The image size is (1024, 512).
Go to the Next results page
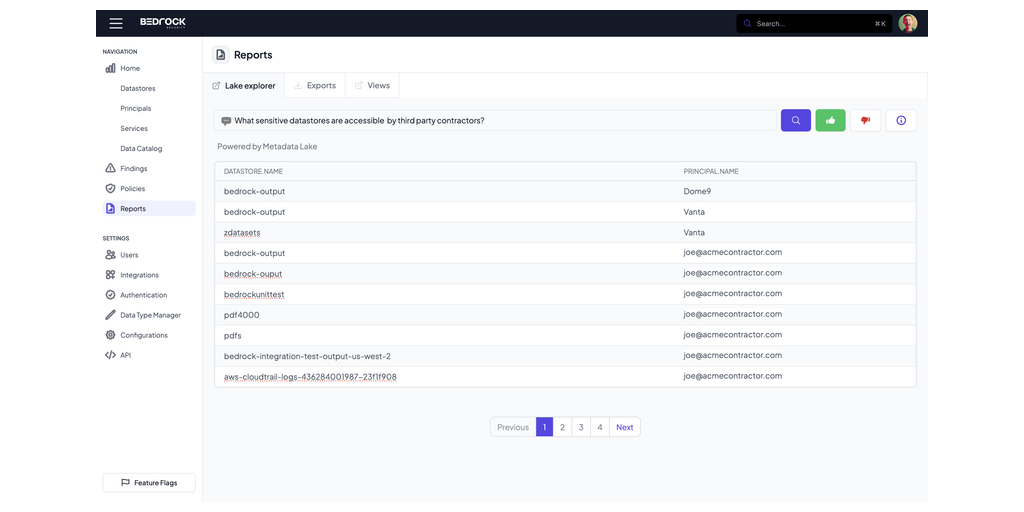[x=625, y=427]
